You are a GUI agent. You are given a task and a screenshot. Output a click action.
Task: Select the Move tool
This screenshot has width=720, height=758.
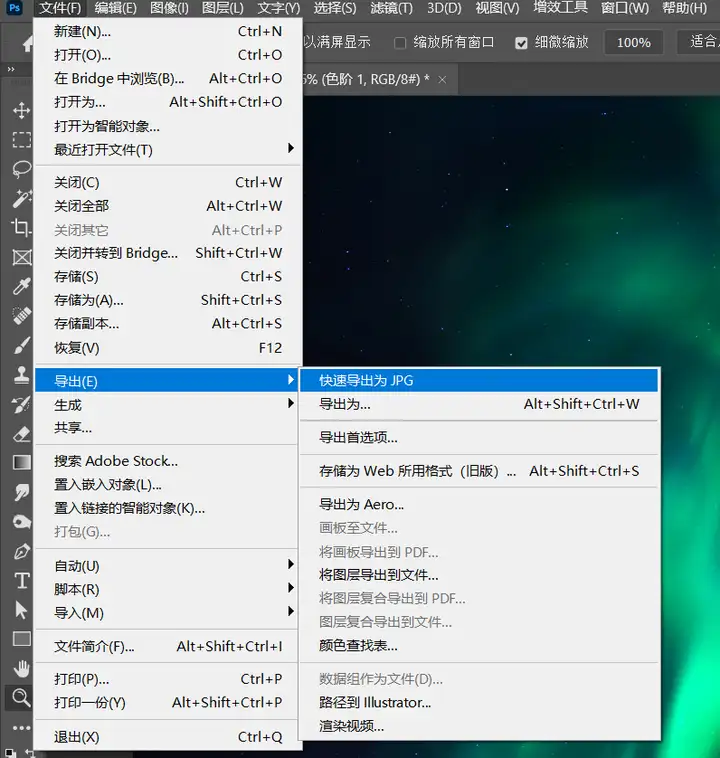click(21, 110)
